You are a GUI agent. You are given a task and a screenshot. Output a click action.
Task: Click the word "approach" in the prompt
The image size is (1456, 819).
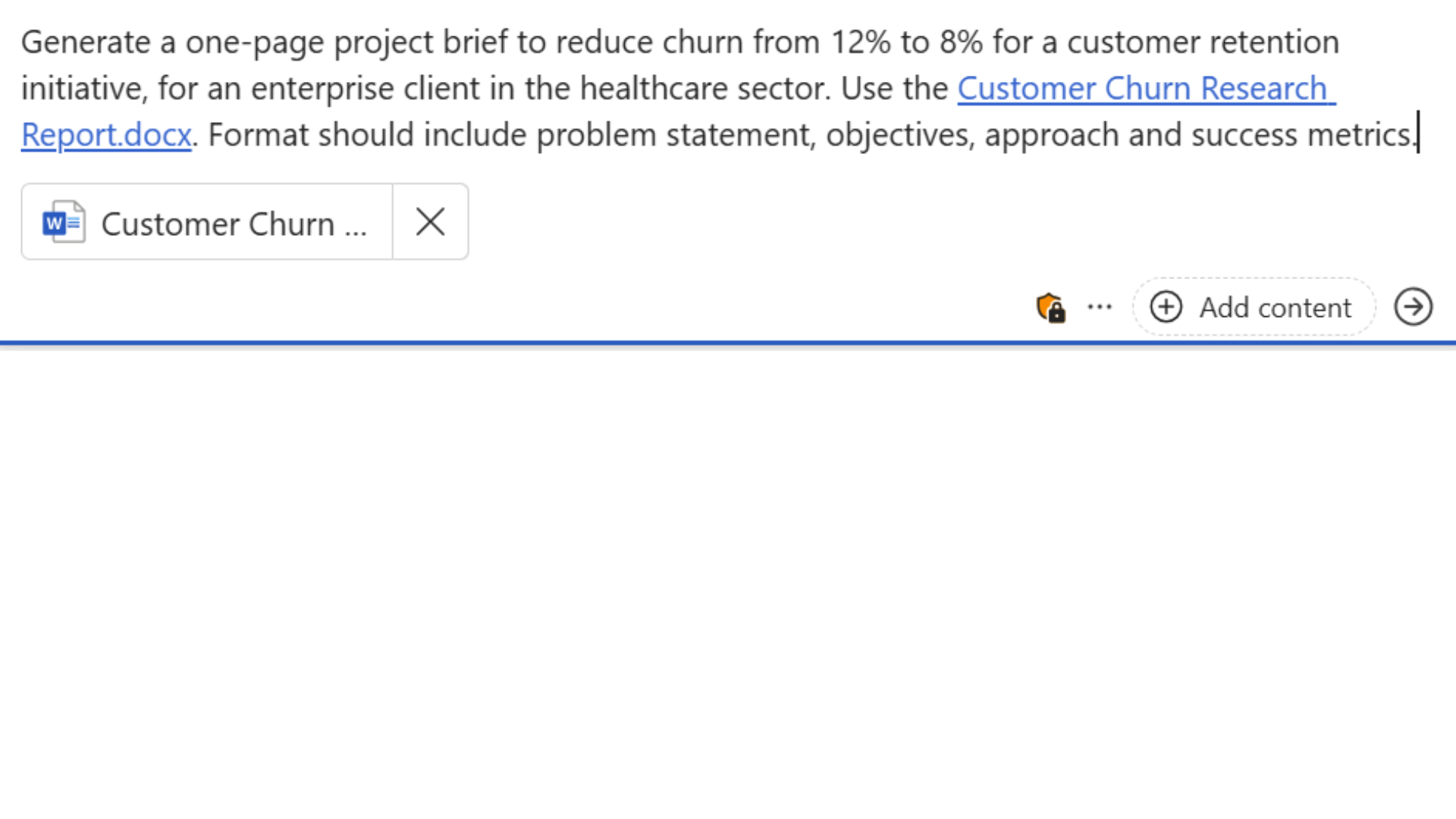pos(1051,135)
